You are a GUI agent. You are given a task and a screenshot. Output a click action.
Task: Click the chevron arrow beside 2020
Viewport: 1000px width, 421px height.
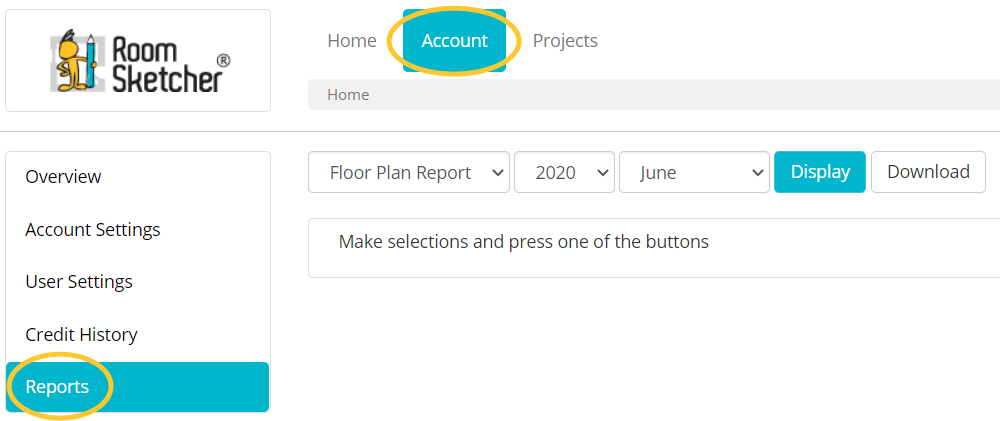(601, 172)
